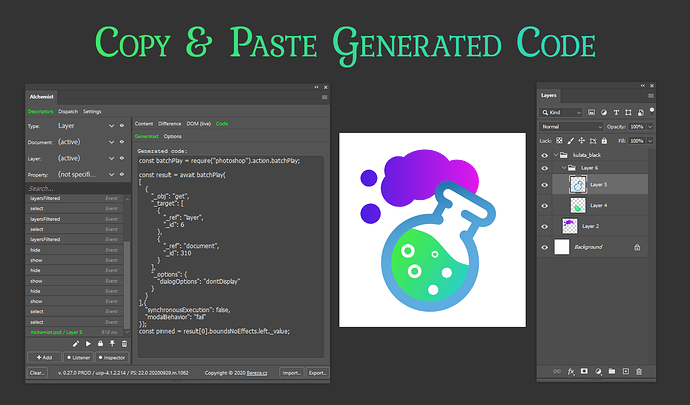
Task: Click the play/replay icon in Alchemist
Action: [88, 344]
